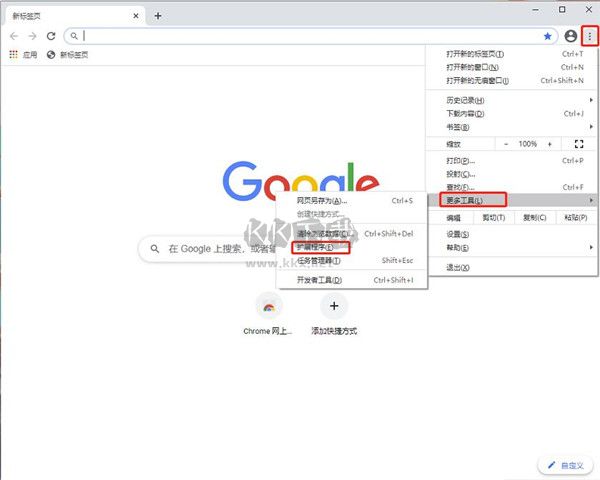Select 投射 cast menu entry

click(512, 174)
